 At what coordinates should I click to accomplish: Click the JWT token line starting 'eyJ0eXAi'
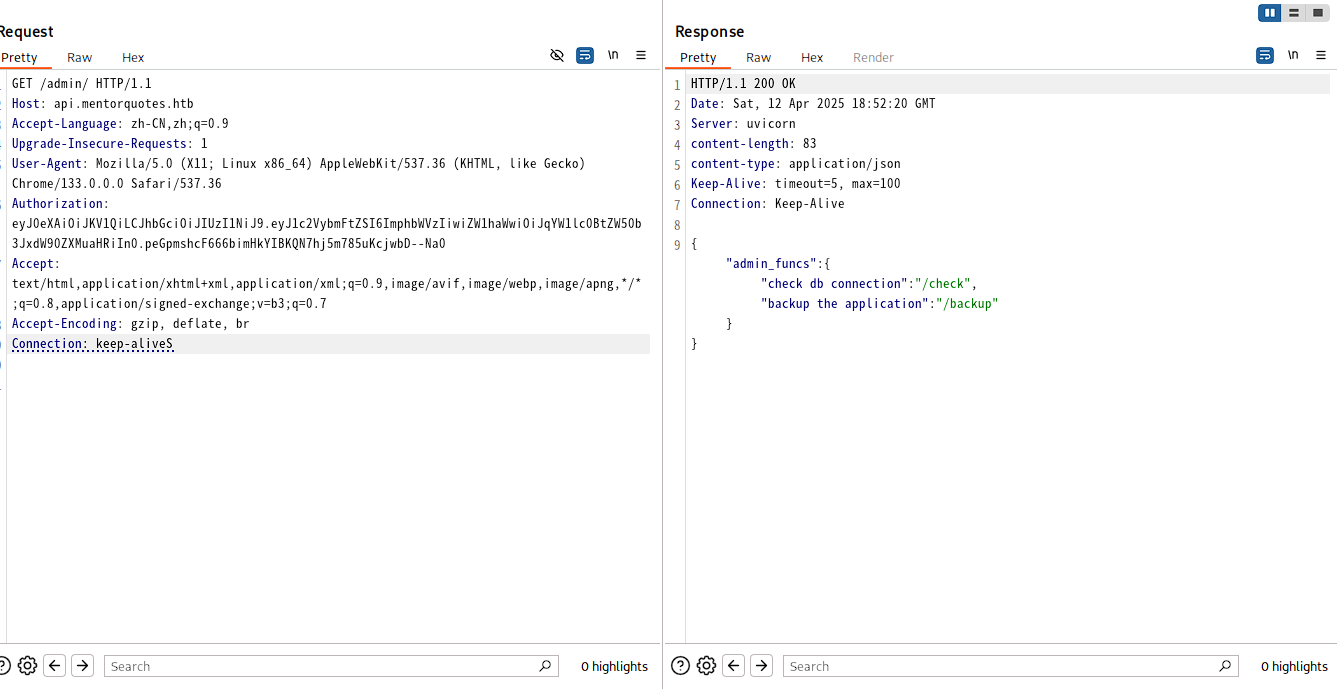click(x=327, y=224)
